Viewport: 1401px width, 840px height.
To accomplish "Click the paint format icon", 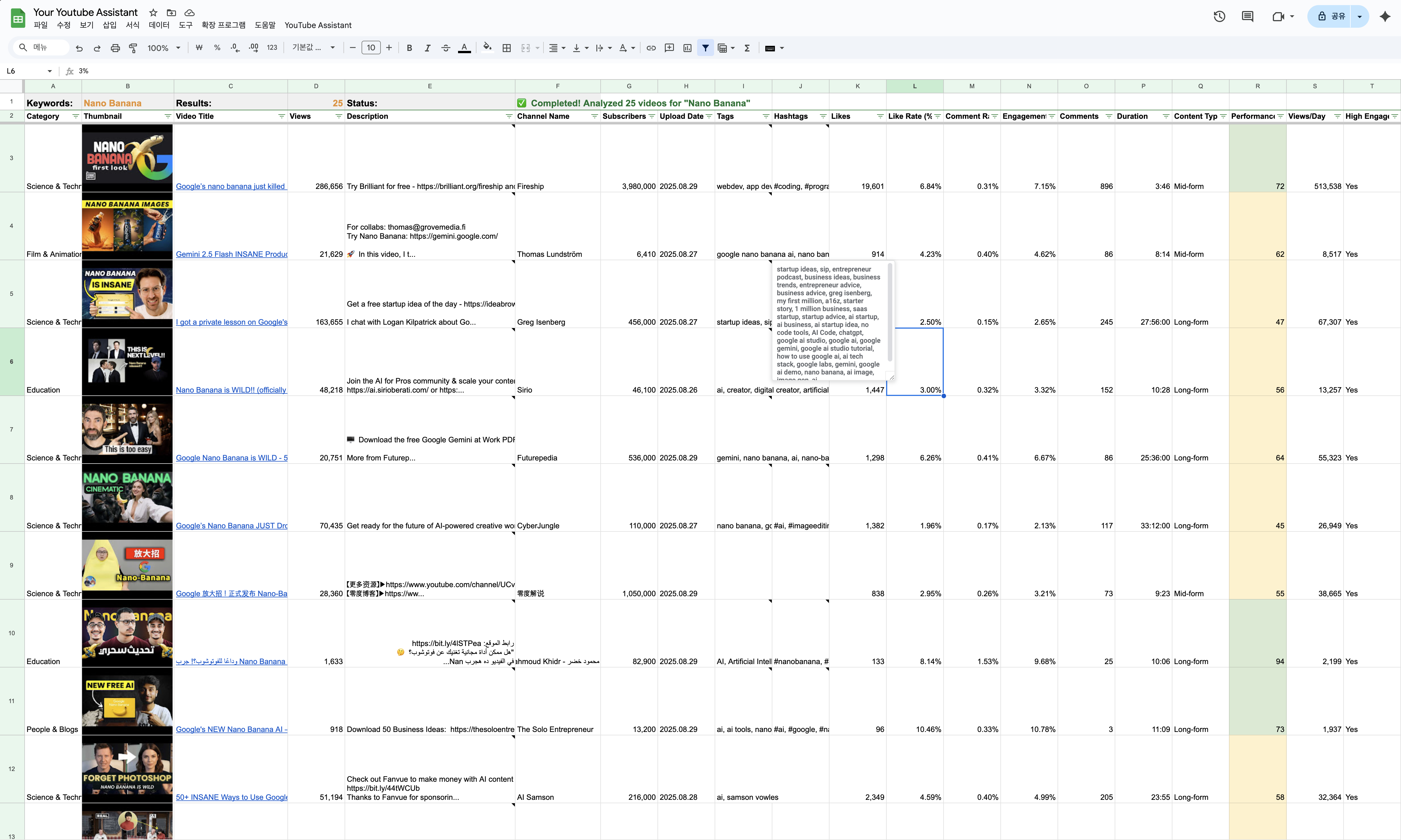I will [x=133, y=48].
